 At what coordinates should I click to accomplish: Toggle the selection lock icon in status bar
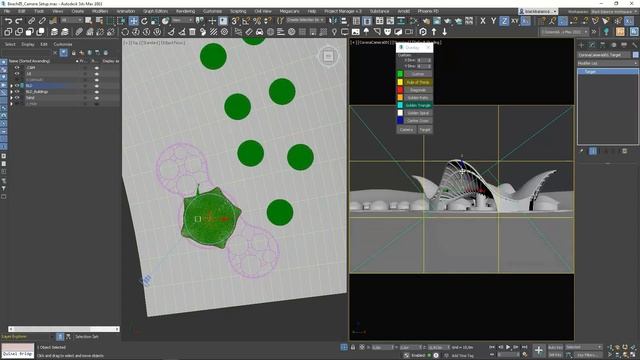pos(353,347)
